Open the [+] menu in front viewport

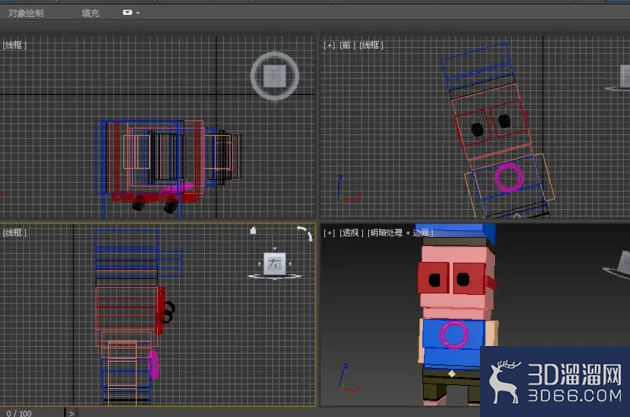click(x=329, y=45)
